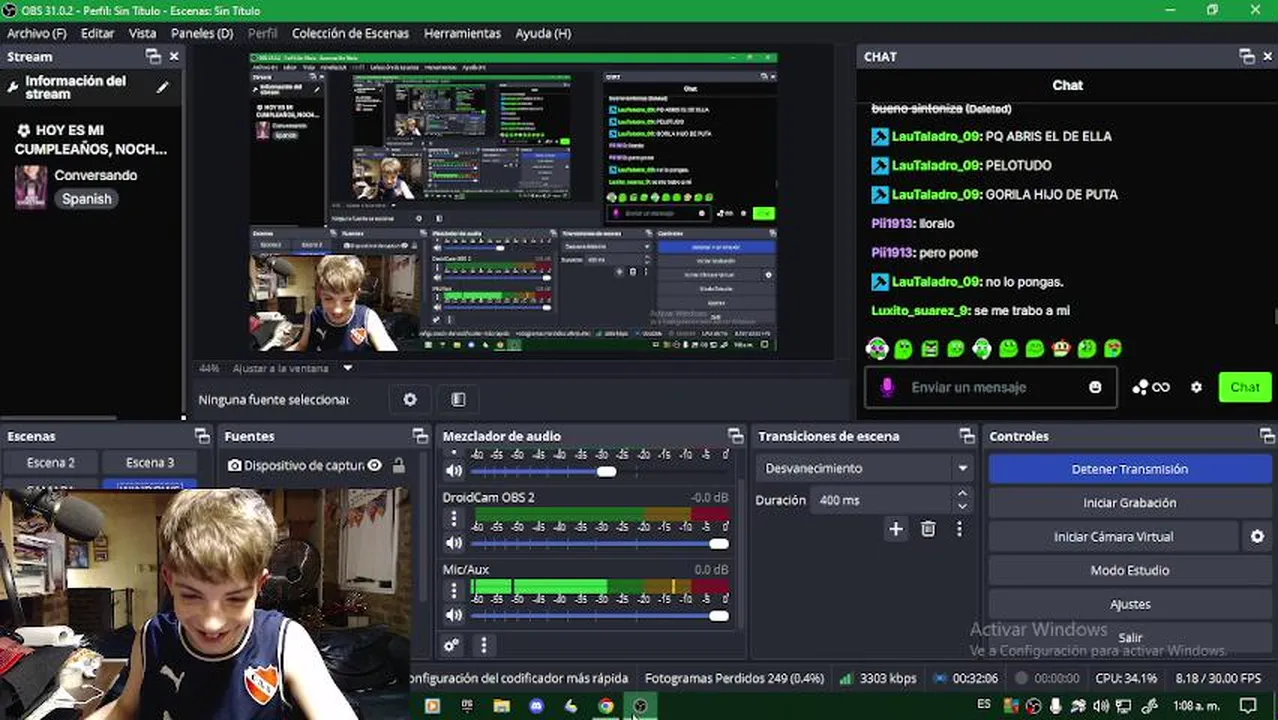
Task: Add a scene transition with plus icon
Action: click(896, 529)
